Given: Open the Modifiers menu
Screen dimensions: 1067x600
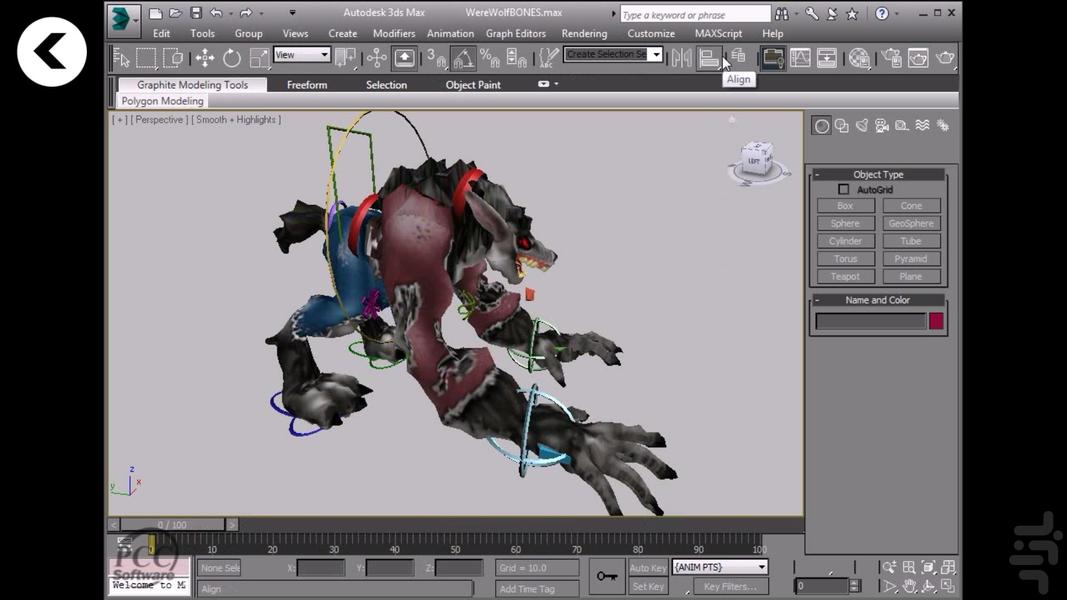Looking at the screenshot, I should [x=394, y=33].
